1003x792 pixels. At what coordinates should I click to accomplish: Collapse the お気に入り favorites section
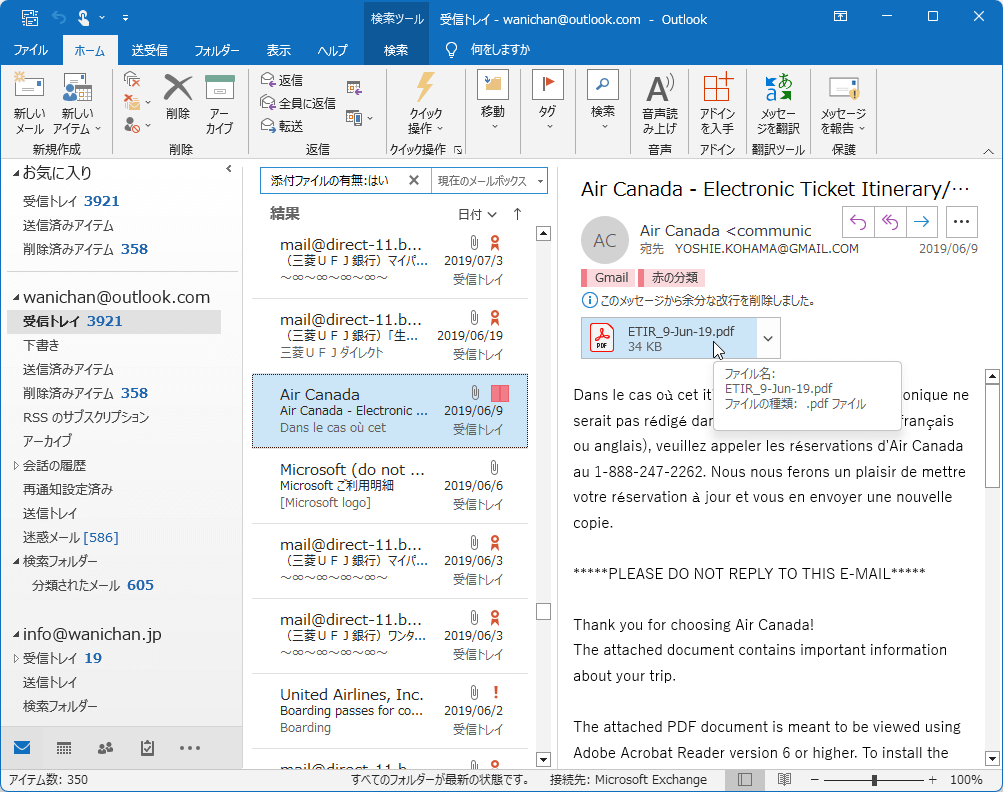(x=15, y=173)
